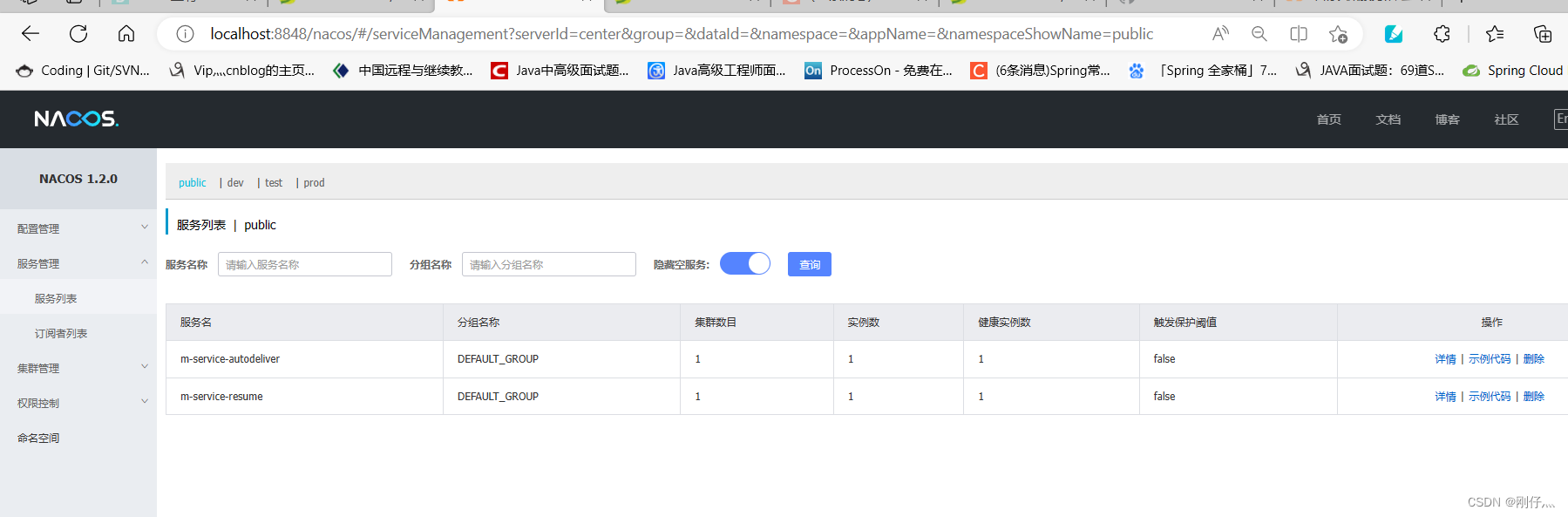This screenshot has width=1568, height=517.
Task: View site information icon in address bar
Action: pyautogui.click(x=185, y=34)
